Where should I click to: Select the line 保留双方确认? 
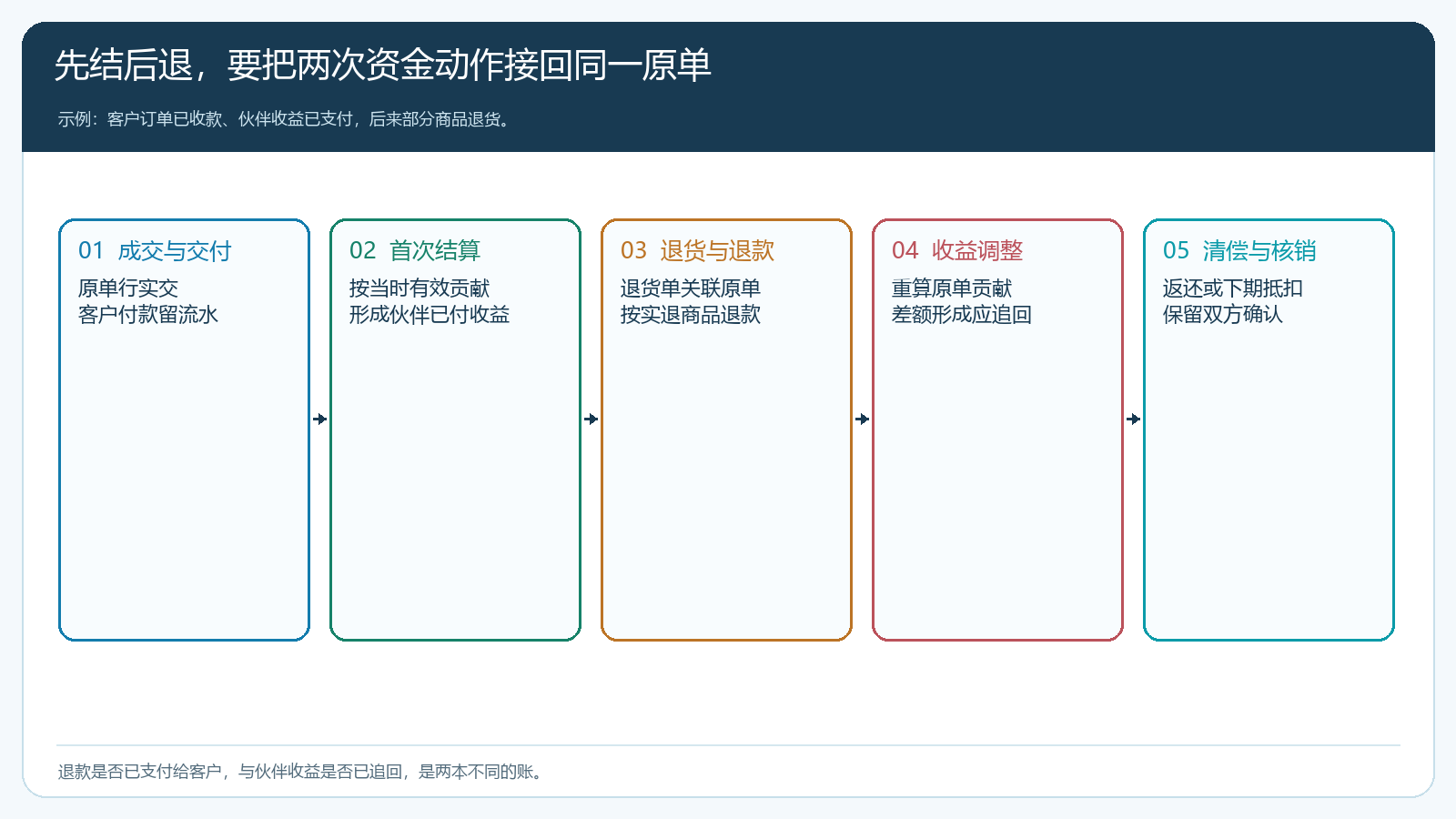1223,315
